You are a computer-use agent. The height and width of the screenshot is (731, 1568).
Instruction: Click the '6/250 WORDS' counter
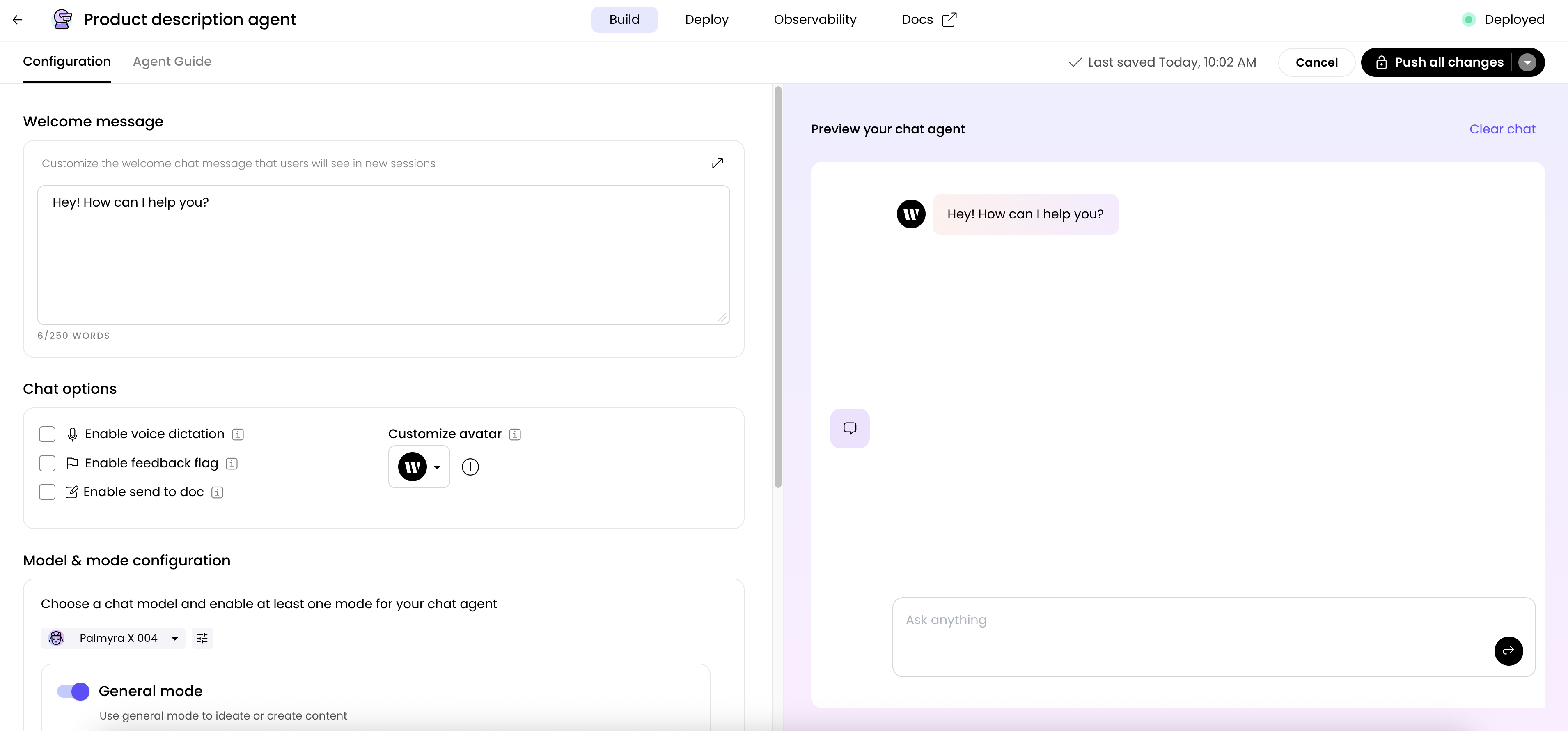click(x=73, y=336)
